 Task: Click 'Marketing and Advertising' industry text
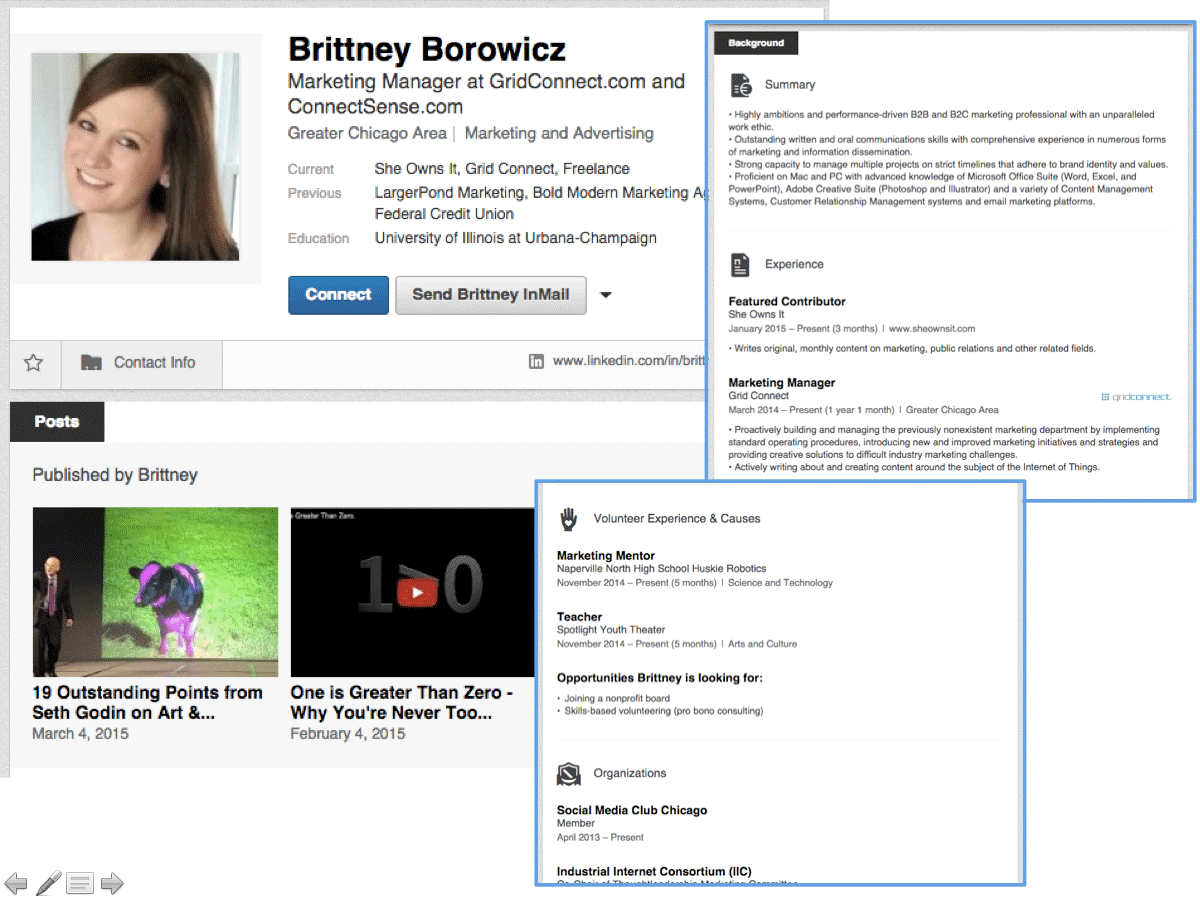[x=559, y=133]
